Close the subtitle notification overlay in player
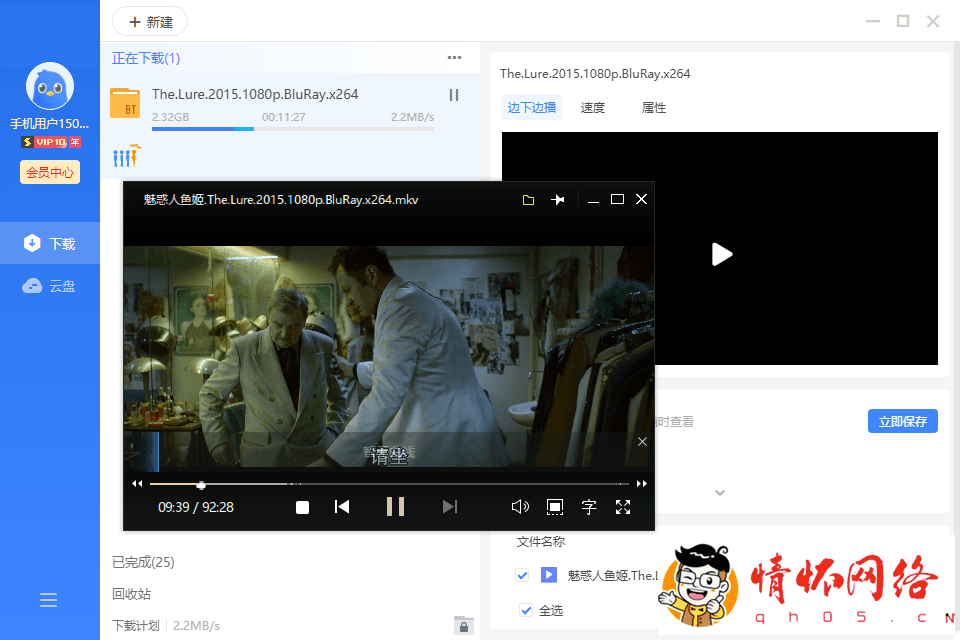 (642, 442)
